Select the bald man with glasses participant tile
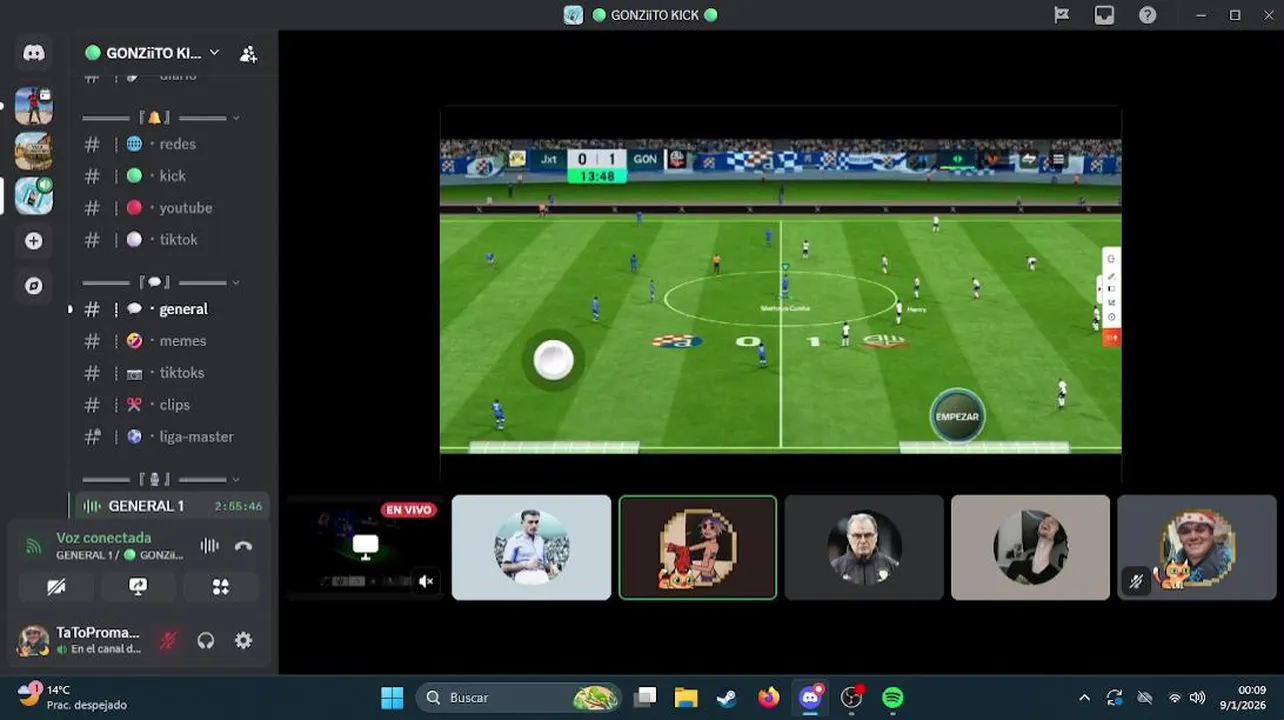 pos(864,548)
